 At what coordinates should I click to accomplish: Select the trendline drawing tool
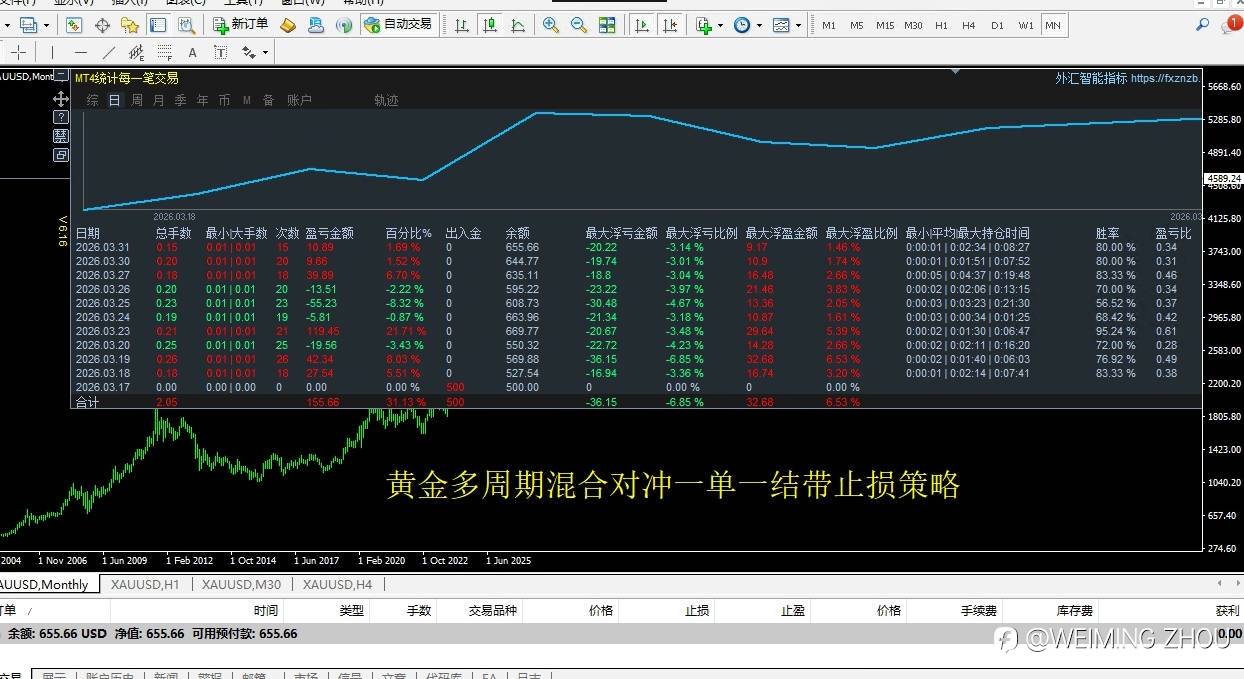tap(109, 52)
